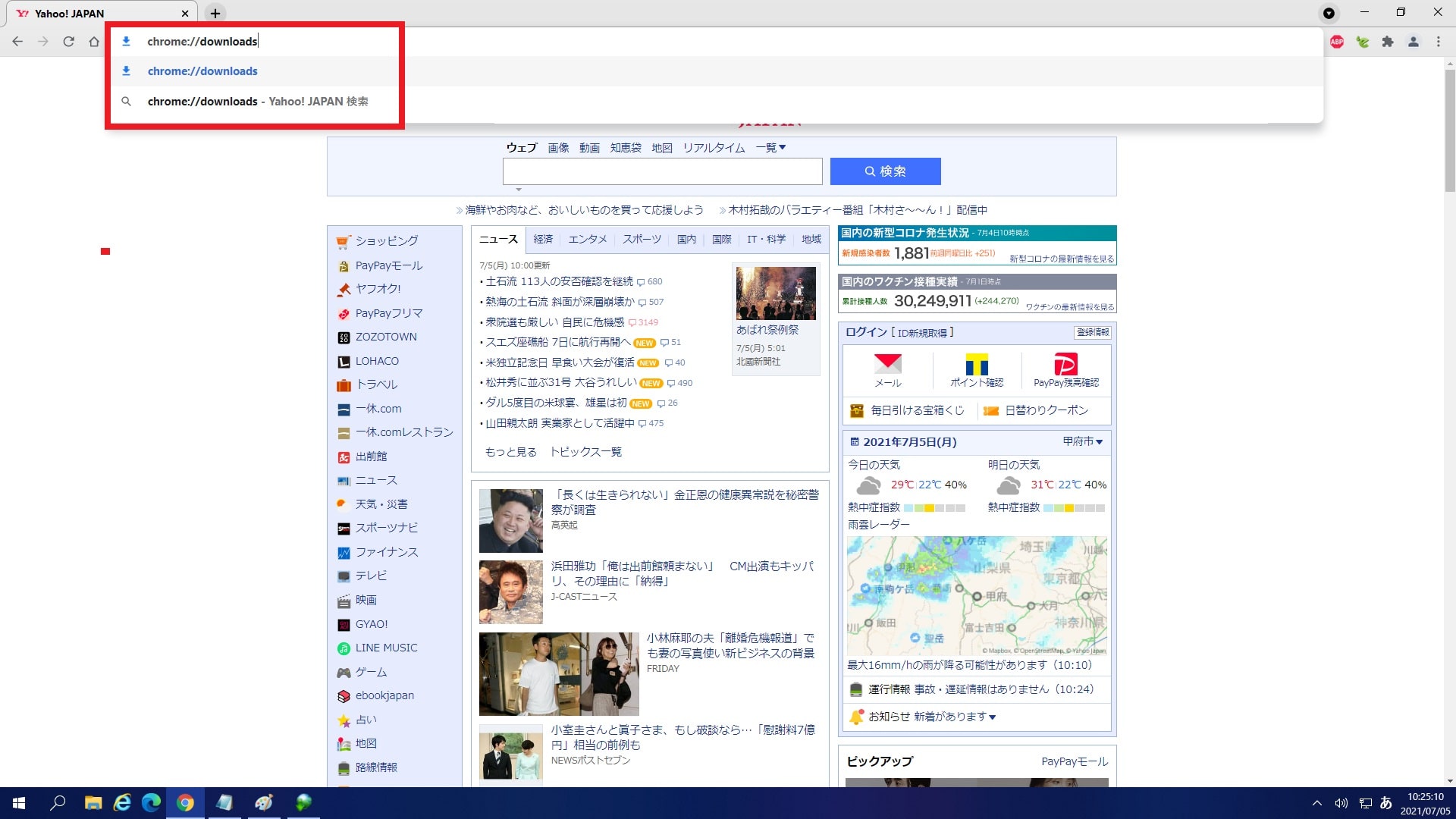This screenshot has height=819, width=1456.
Task: Open the Extensions puzzle icon
Action: (1388, 42)
